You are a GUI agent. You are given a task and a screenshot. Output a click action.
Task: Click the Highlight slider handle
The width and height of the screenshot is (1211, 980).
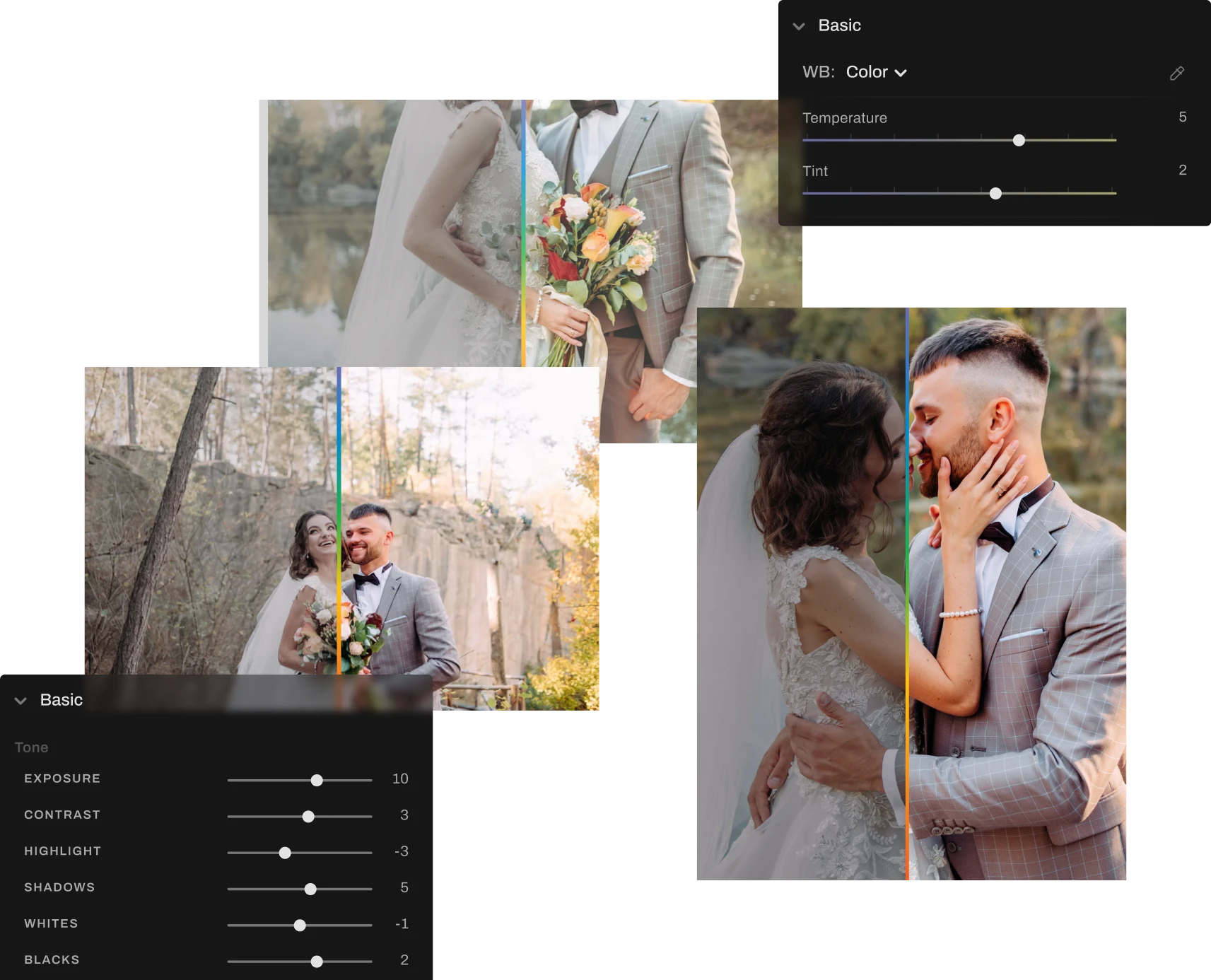click(x=285, y=852)
